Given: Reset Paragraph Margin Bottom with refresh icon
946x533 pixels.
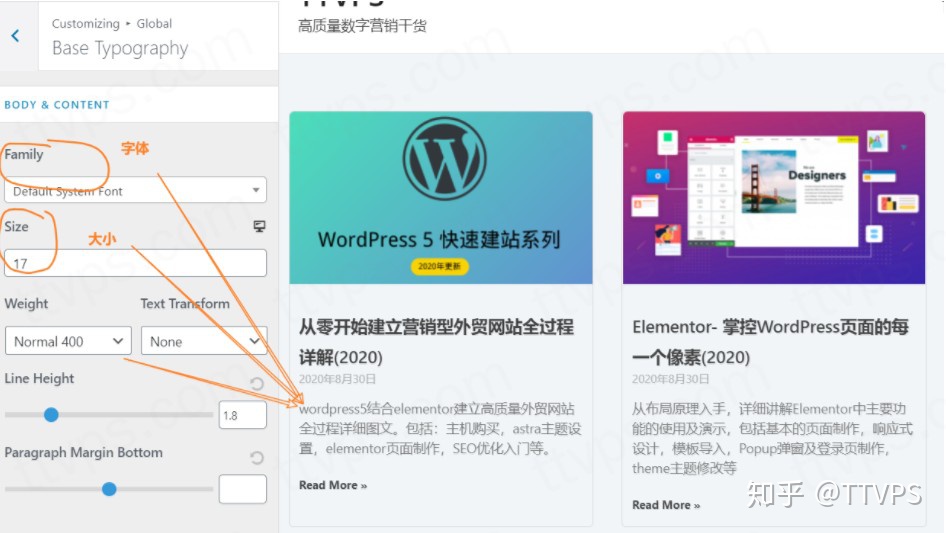Looking at the screenshot, I should 257,458.
